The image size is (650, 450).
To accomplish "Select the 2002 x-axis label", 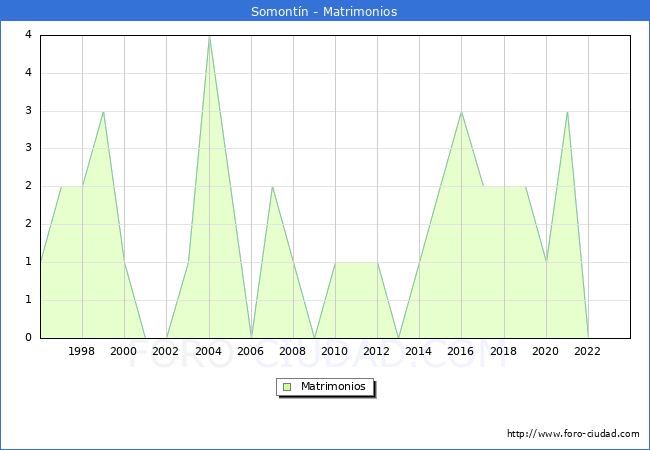I will pos(166,351).
